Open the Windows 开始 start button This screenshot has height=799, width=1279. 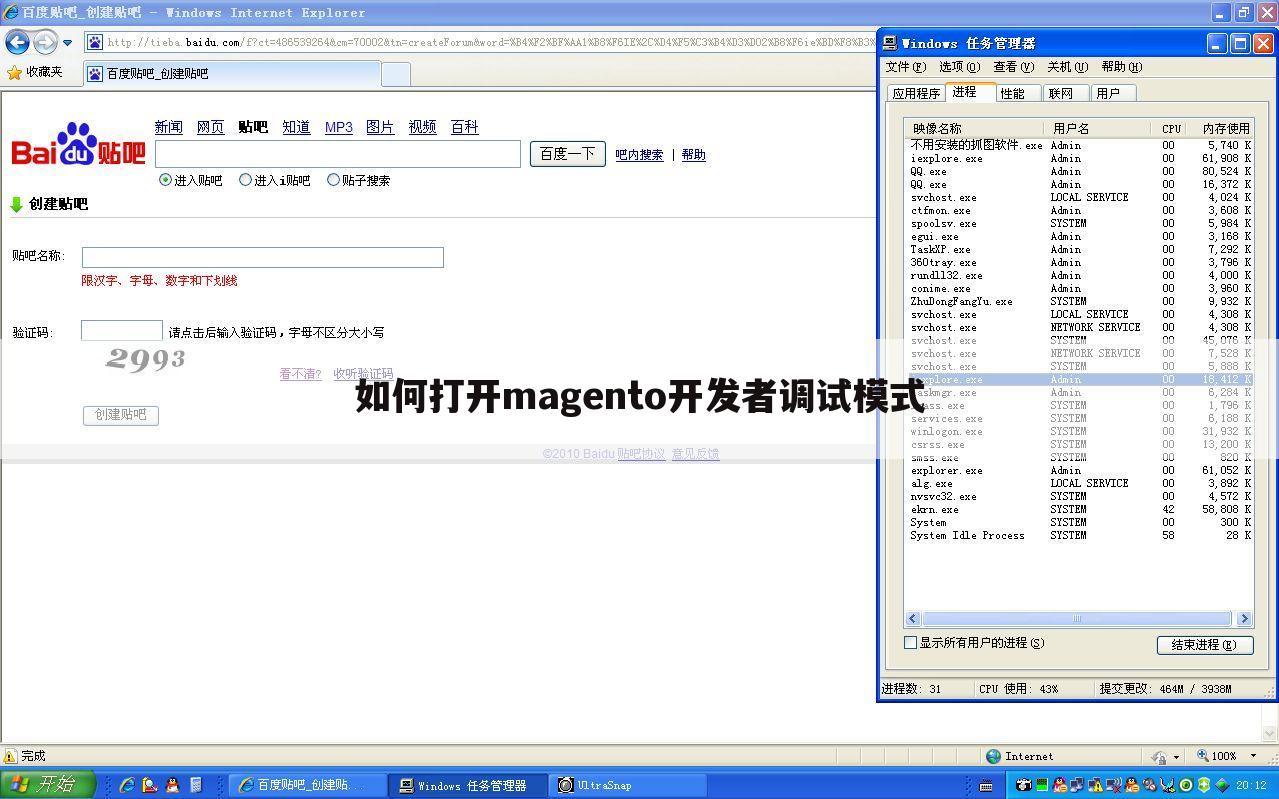click(x=48, y=785)
